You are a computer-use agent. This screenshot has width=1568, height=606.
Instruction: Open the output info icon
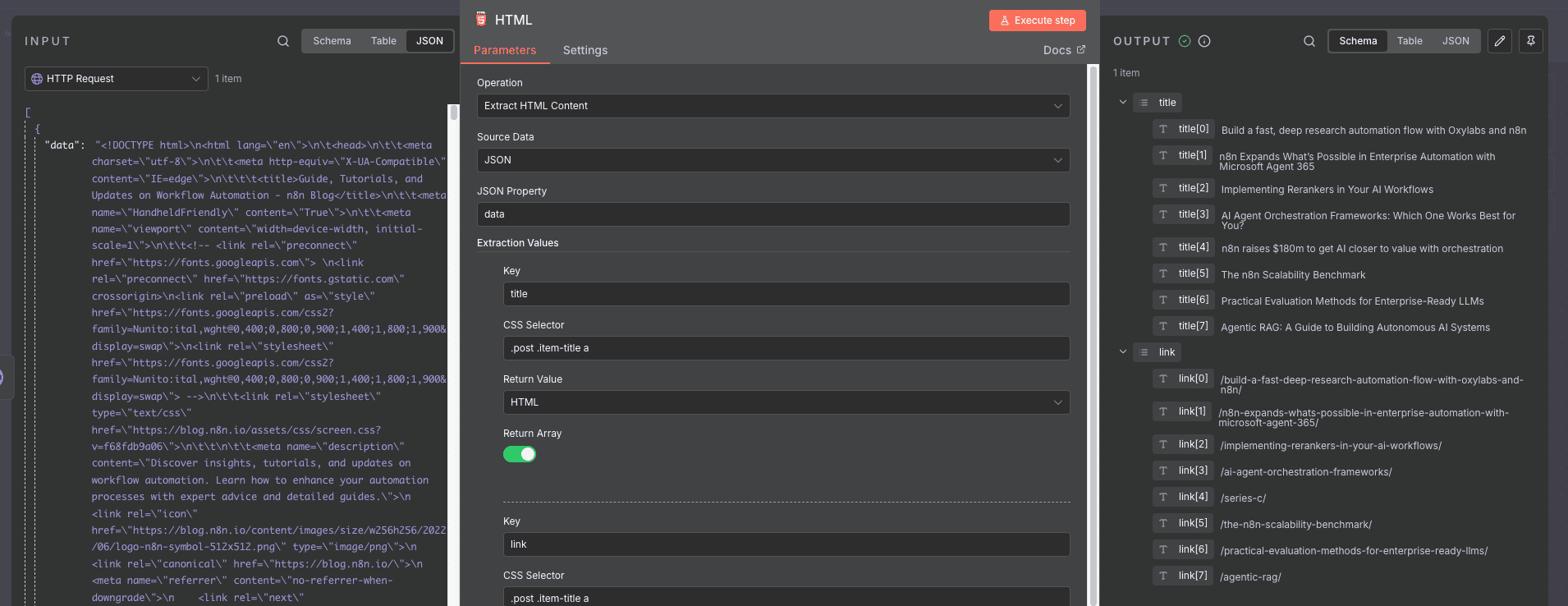pos(1204,41)
